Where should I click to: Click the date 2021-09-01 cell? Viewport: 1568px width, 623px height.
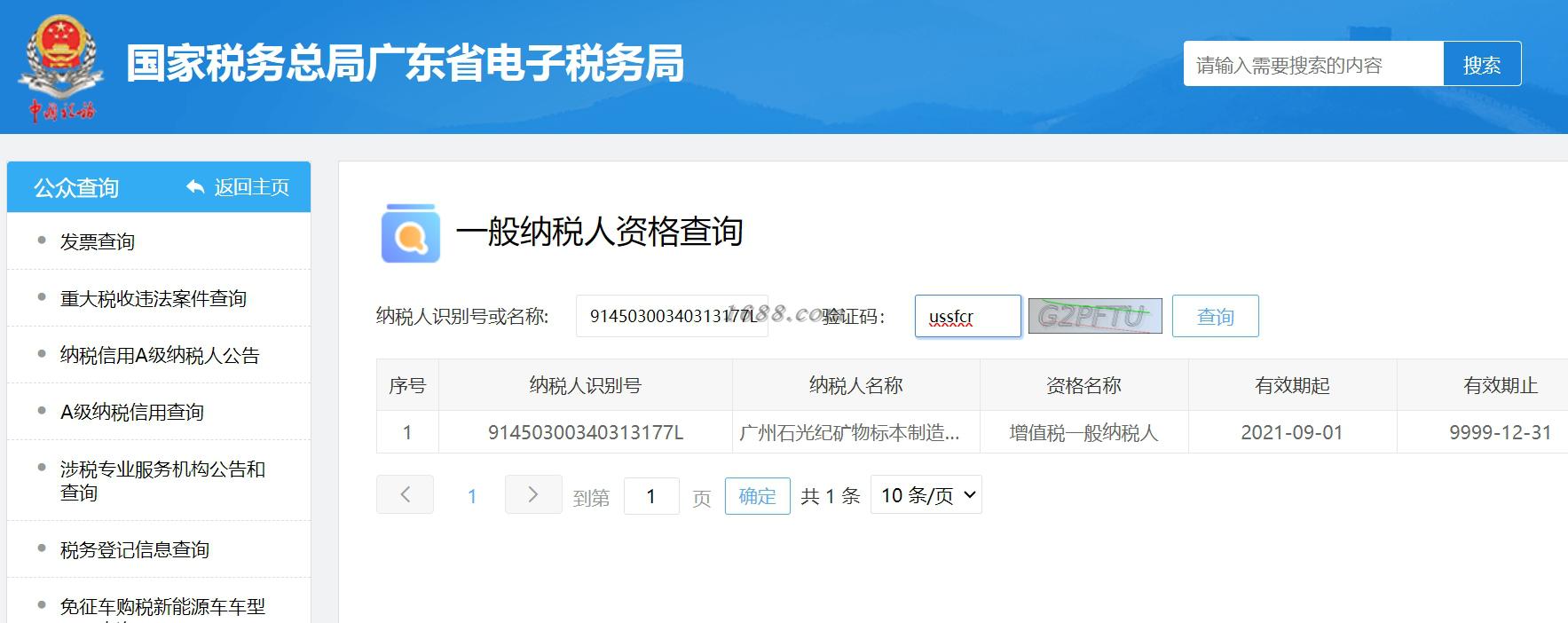pos(1292,432)
